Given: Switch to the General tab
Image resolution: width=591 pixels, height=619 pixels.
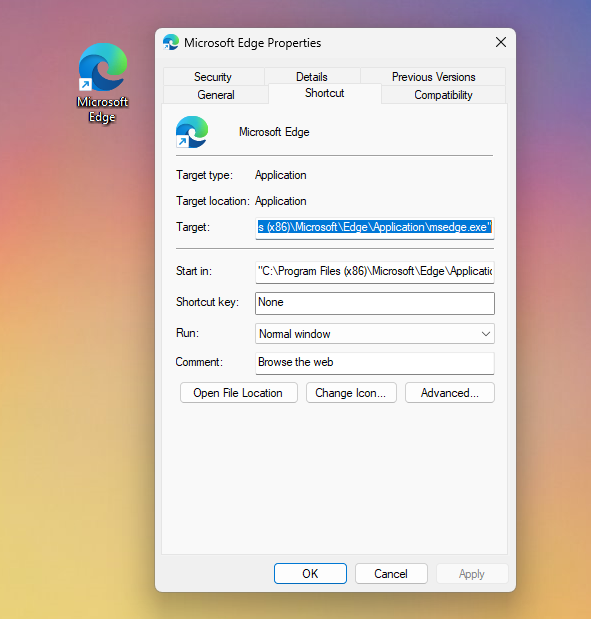Looking at the screenshot, I should (x=216, y=95).
